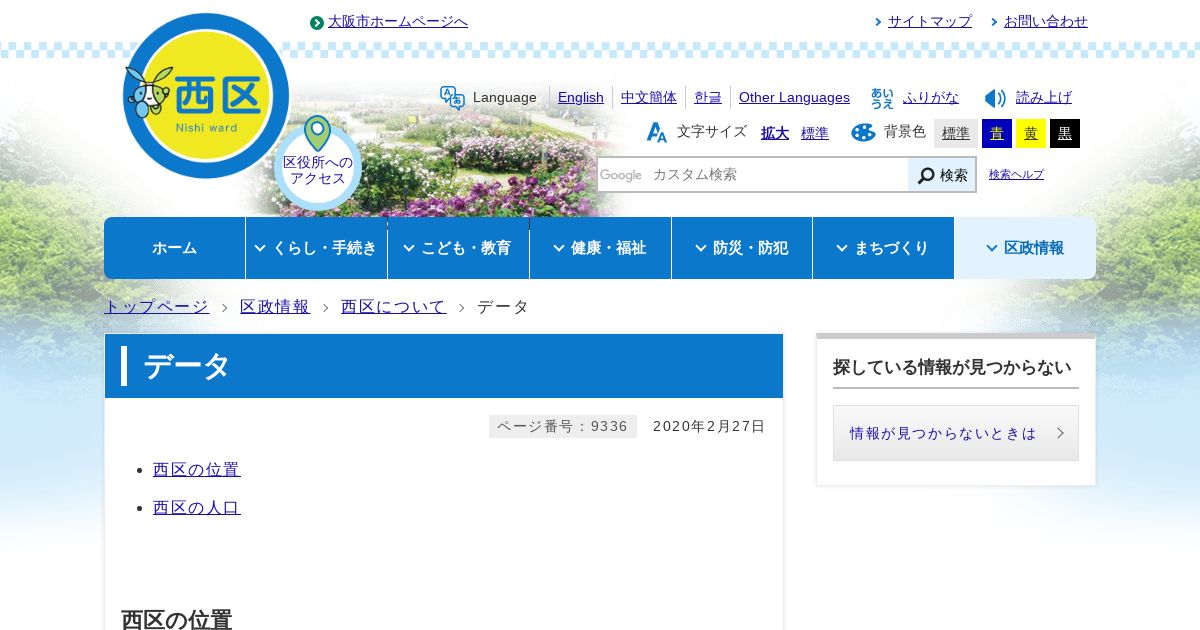
Task: Switch language to 한글
Action: pyautogui.click(x=708, y=97)
